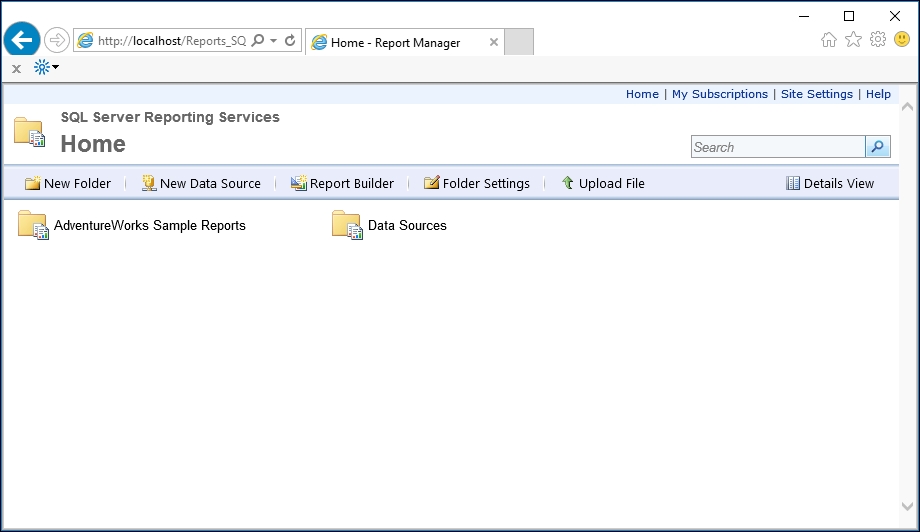Open browser tools with the gear icon
The width and height of the screenshot is (920, 532).
click(x=878, y=39)
